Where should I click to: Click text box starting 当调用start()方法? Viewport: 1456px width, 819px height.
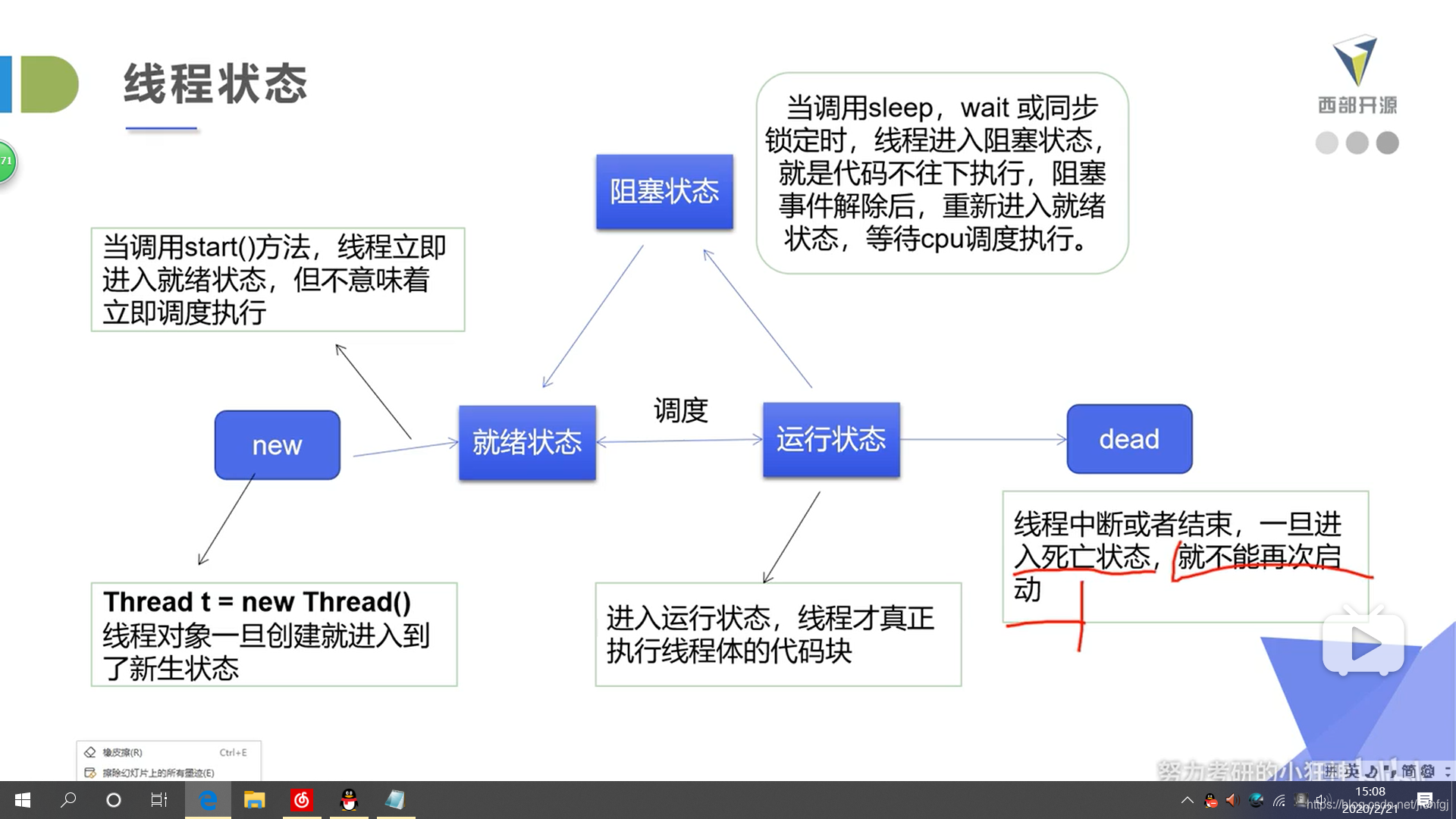tap(278, 280)
